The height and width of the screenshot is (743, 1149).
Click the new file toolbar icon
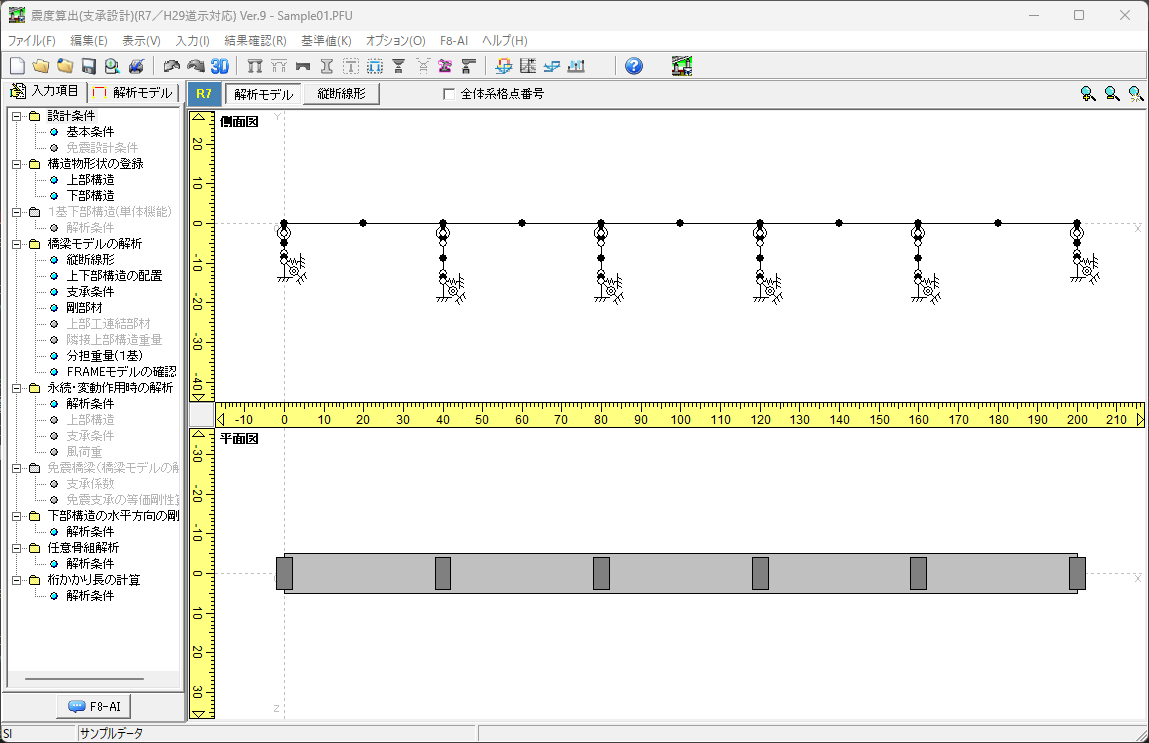point(17,66)
